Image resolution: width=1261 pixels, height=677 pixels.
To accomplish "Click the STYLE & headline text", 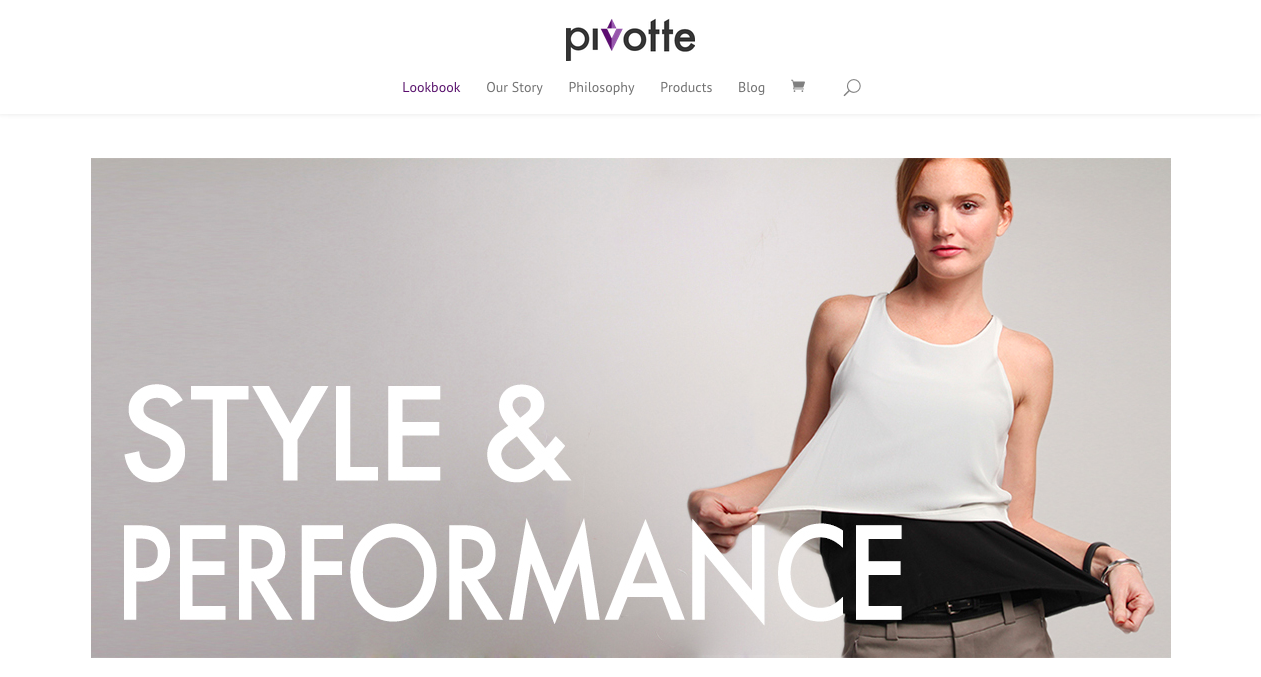I will click(346, 431).
